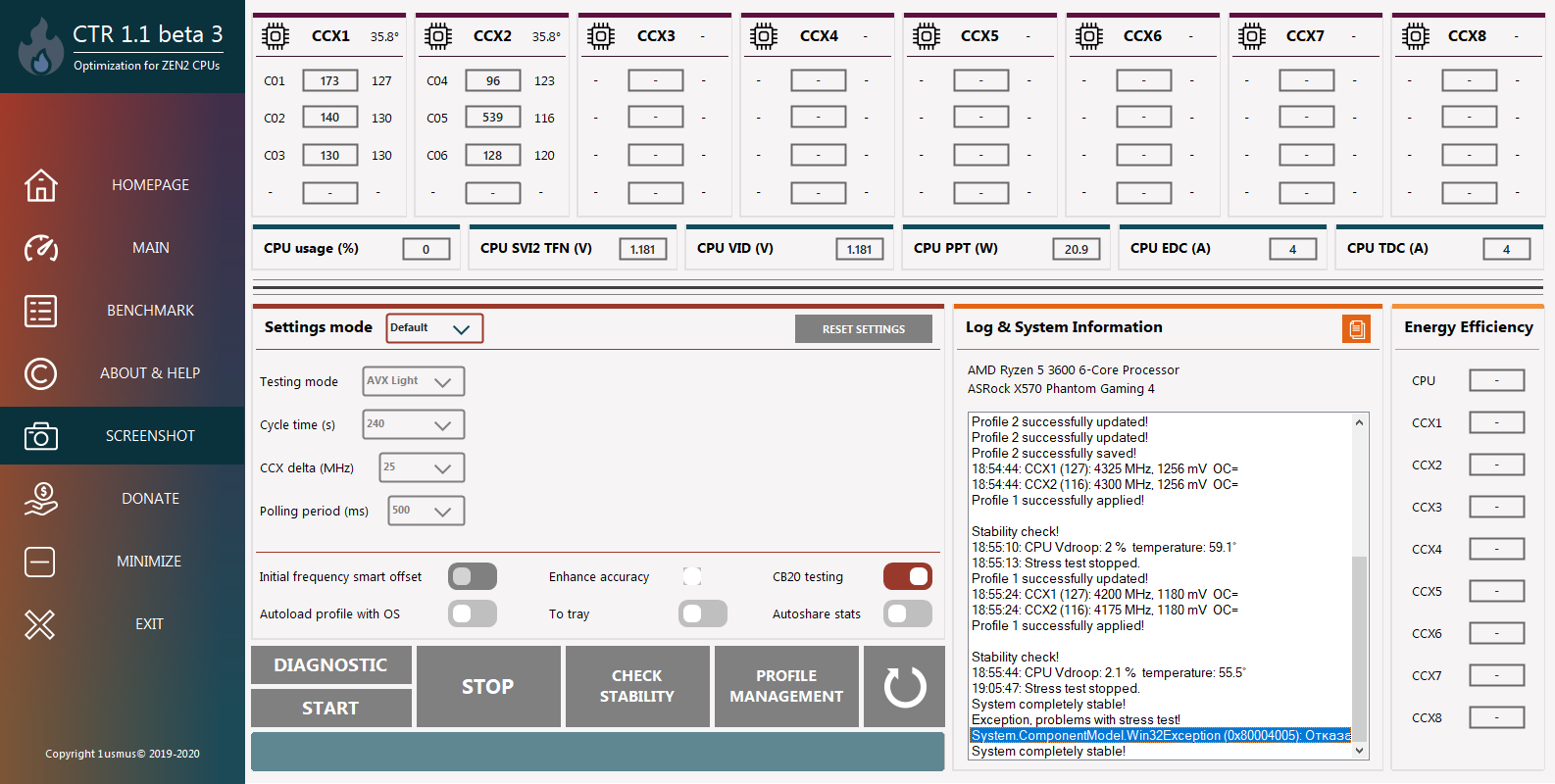This screenshot has width=1555, height=784.
Task: Click the house icon for Homepage
Action: (x=40, y=184)
